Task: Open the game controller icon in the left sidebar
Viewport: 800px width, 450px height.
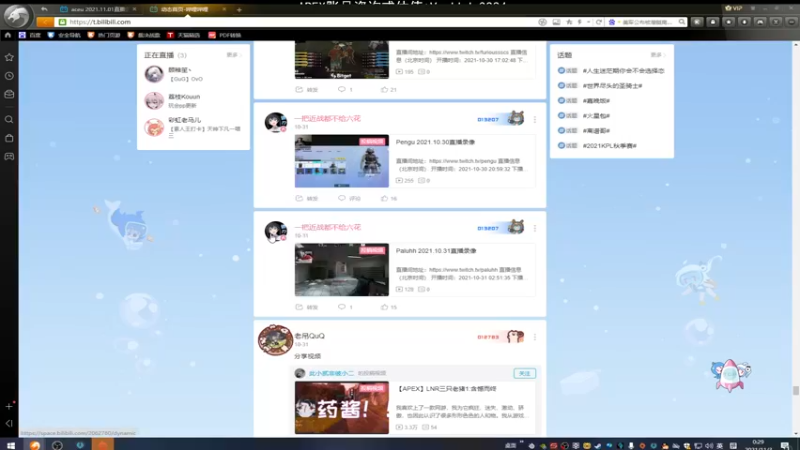Action: click(x=9, y=157)
